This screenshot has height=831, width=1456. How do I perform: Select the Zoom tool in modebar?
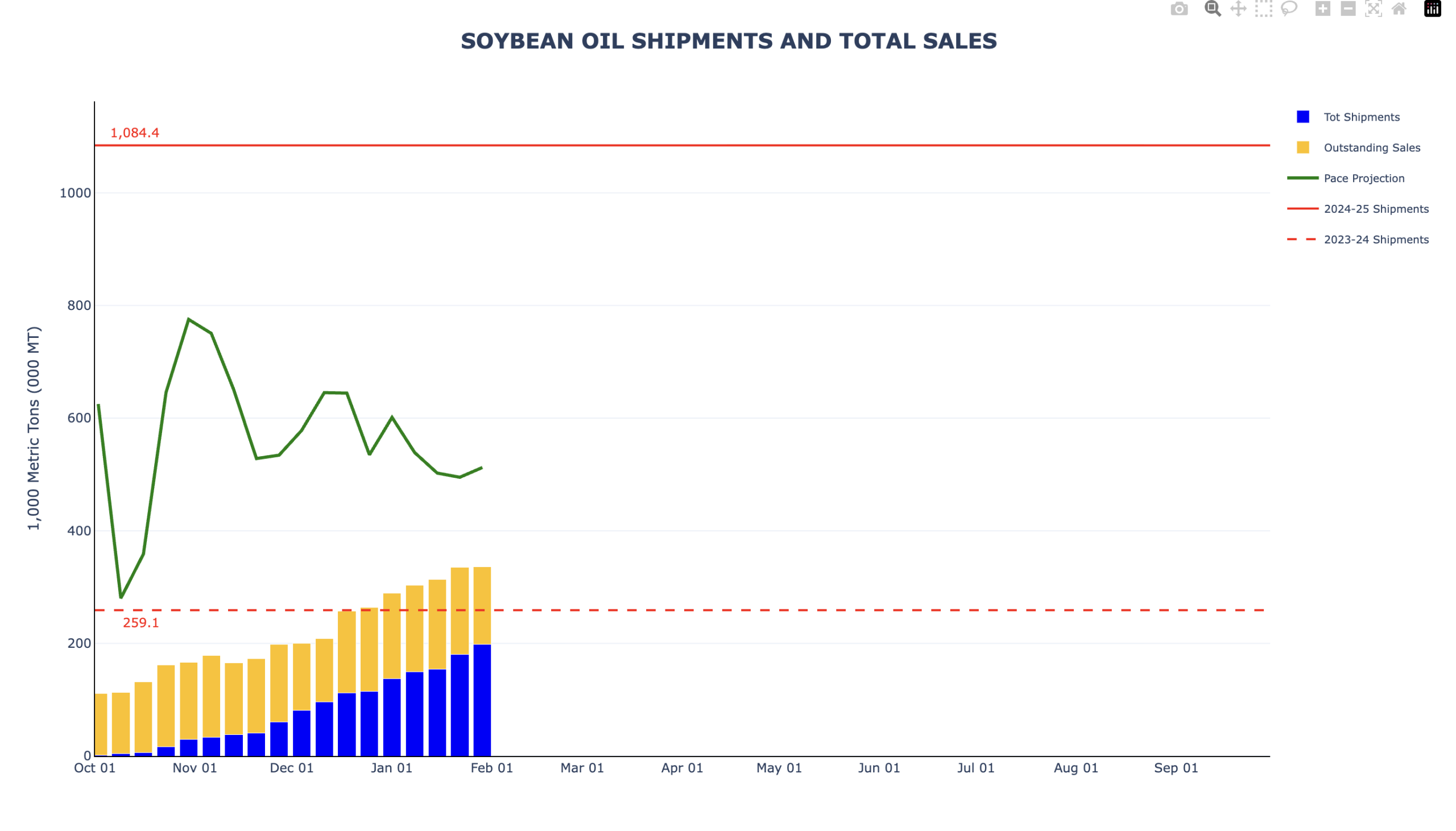(x=1213, y=9)
